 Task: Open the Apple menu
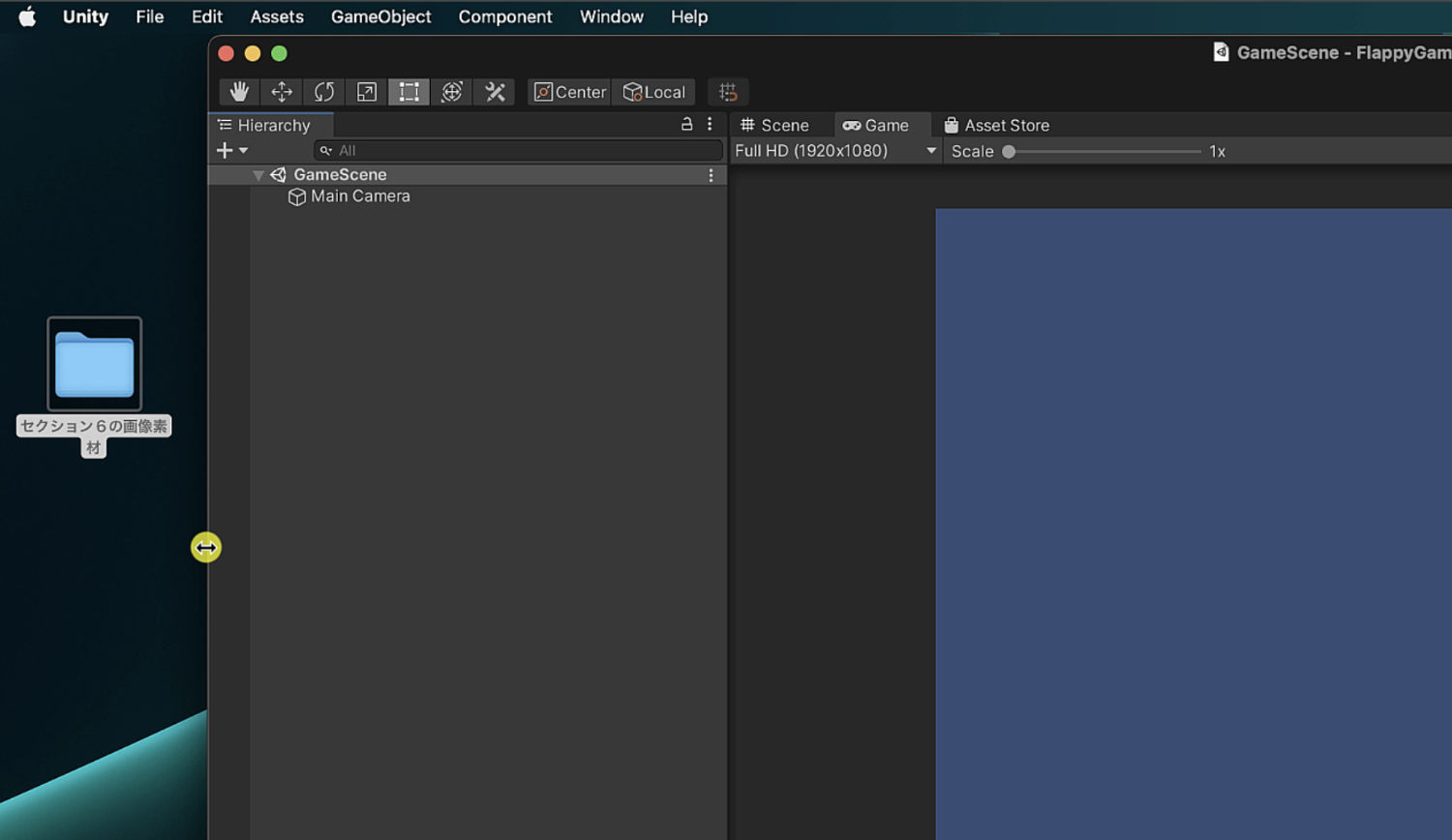coord(27,16)
